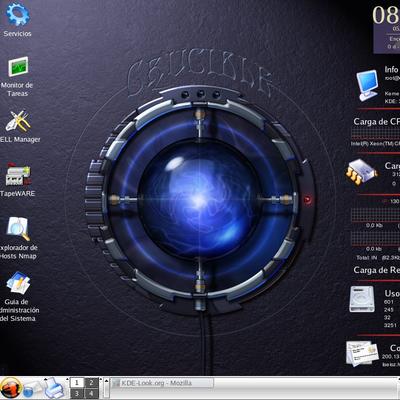Switch to virtual desktop 1
Viewport: 400px width, 400px height.
(x=77, y=383)
